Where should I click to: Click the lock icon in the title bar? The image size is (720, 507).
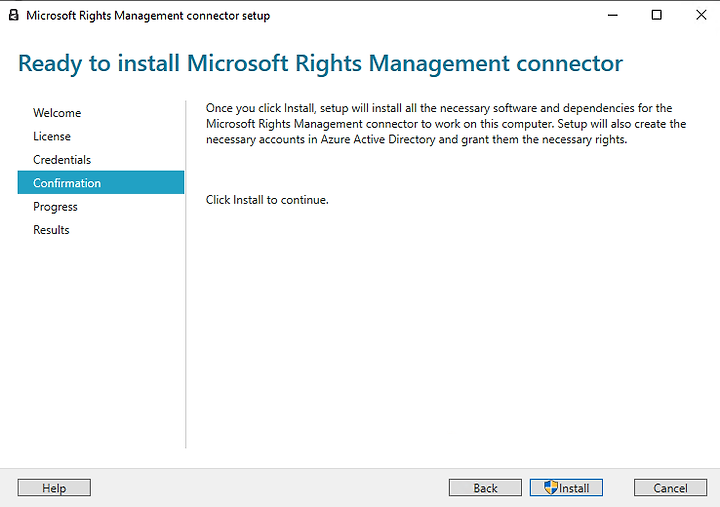[14, 15]
